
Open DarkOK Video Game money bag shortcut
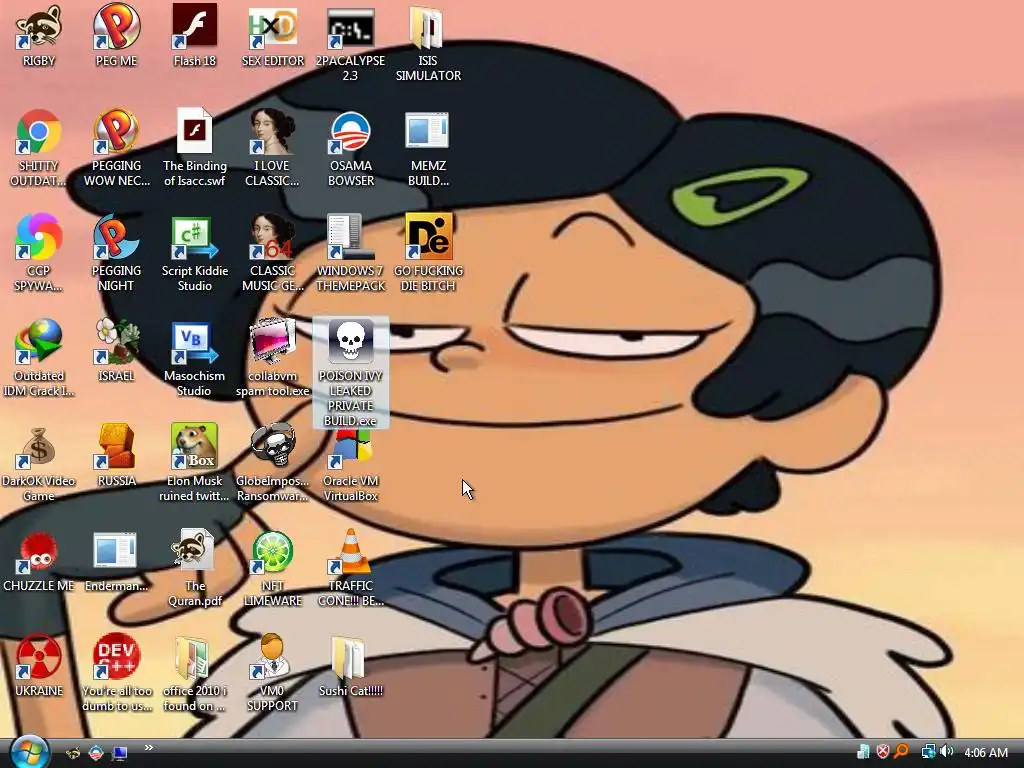(x=39, y=447)
